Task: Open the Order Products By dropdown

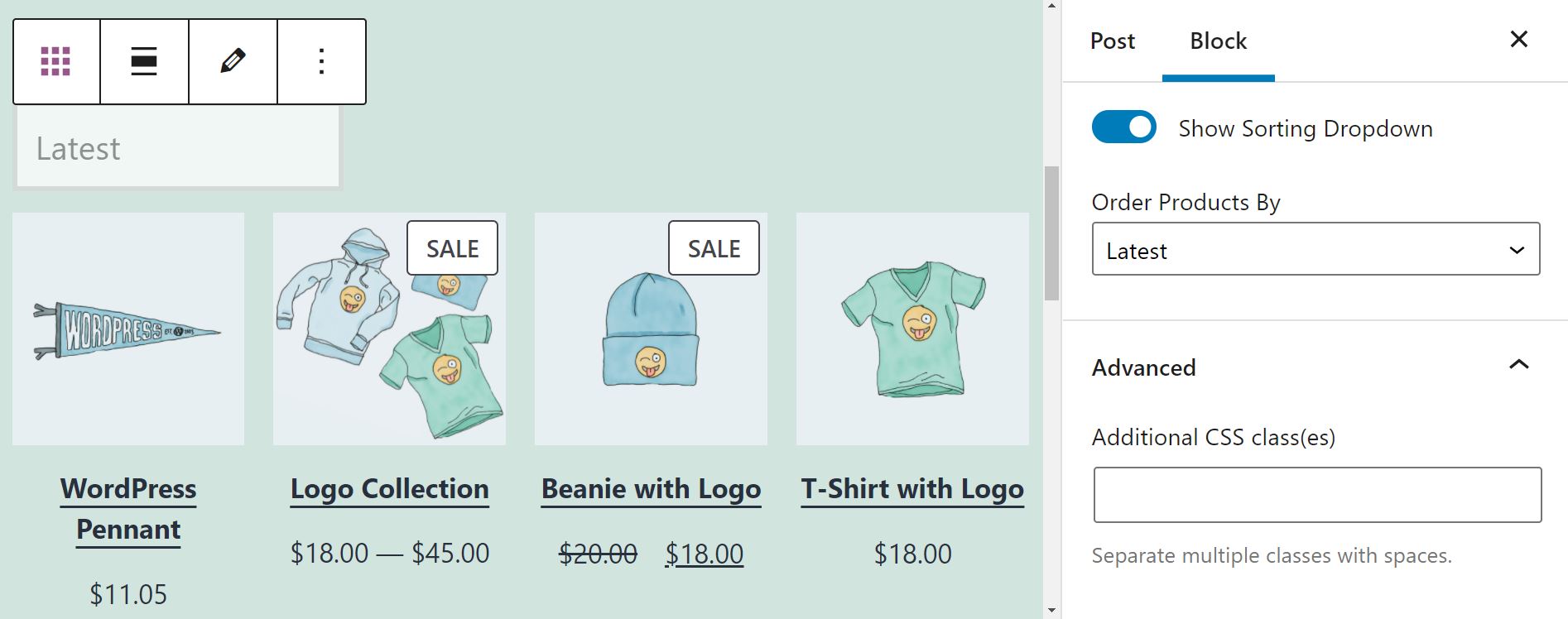Action: point(1315,249)
